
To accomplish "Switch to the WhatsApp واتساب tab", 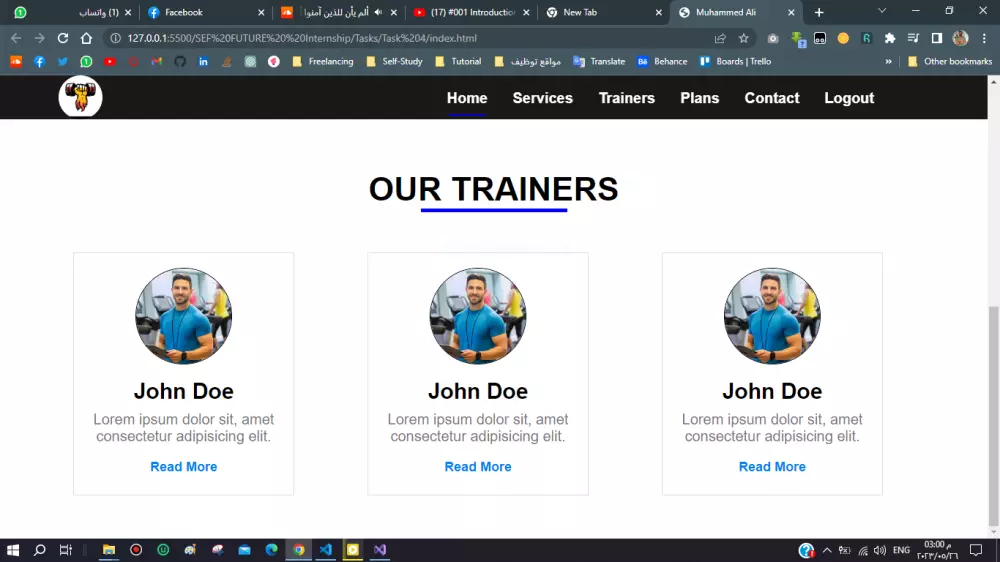I will coord(71,12).
